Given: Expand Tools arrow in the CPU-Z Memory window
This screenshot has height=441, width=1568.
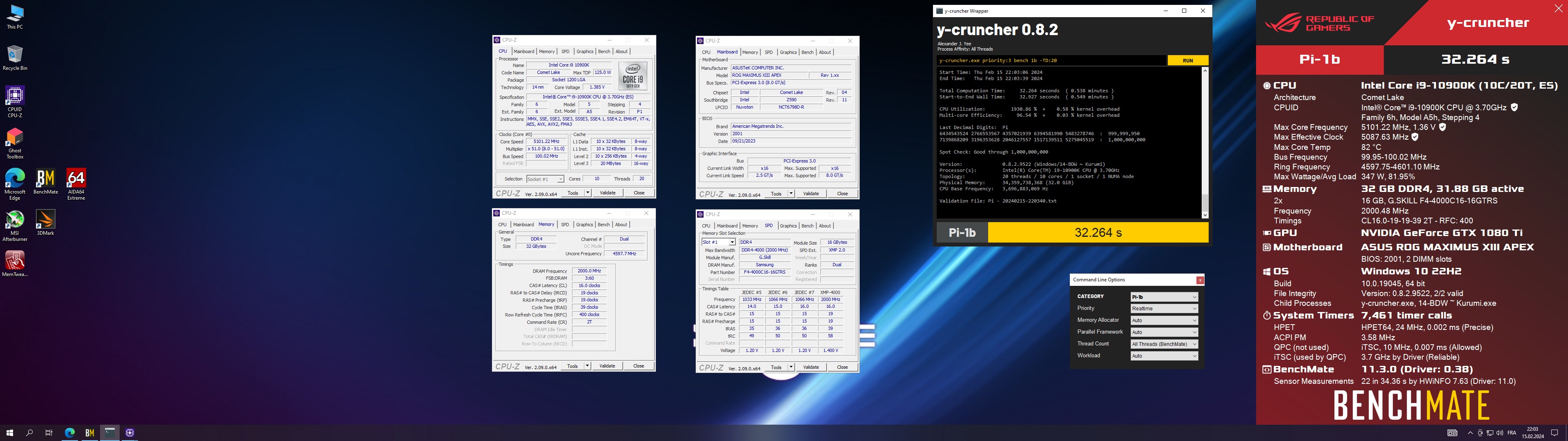Looking at the screenshot, I should pyautogui.click(x=588, y=366).
